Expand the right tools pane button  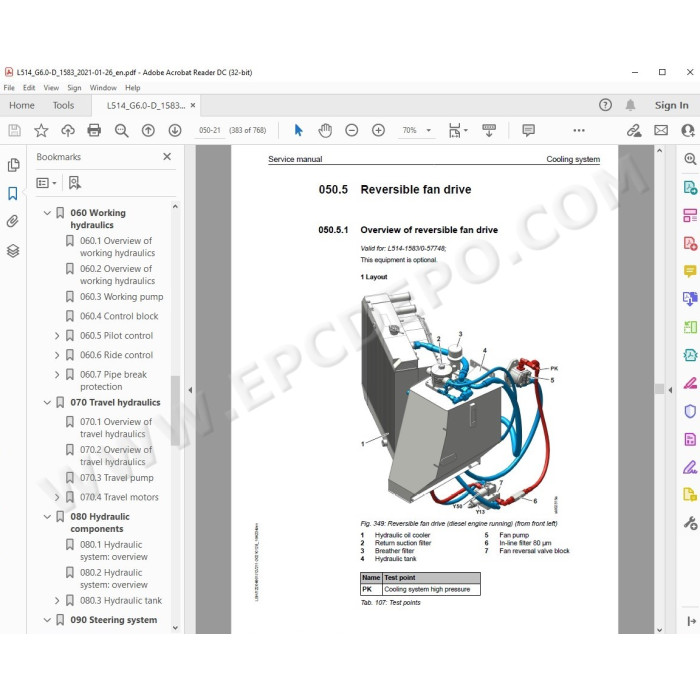point(692,621)
